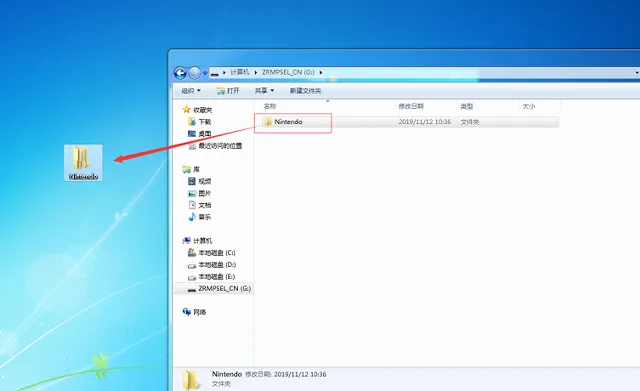The width and height of the screenshot is (640, 391).
Task: Expand the arrow after ZRMPSEL_CN (G:) in the address bar
Action: (x=321, y=72)
